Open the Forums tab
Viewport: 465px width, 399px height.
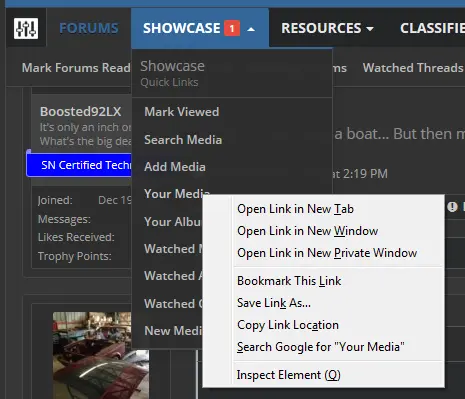point(89,28)
